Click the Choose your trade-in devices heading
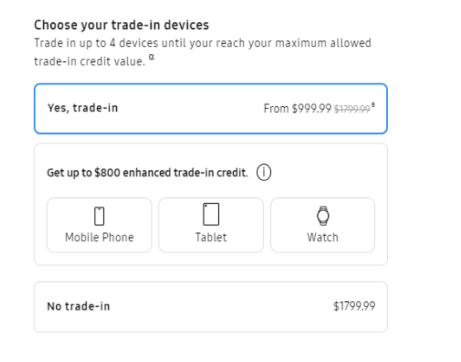Image resolution: width=461 pixels, height=362 pixels. point(121,25)
